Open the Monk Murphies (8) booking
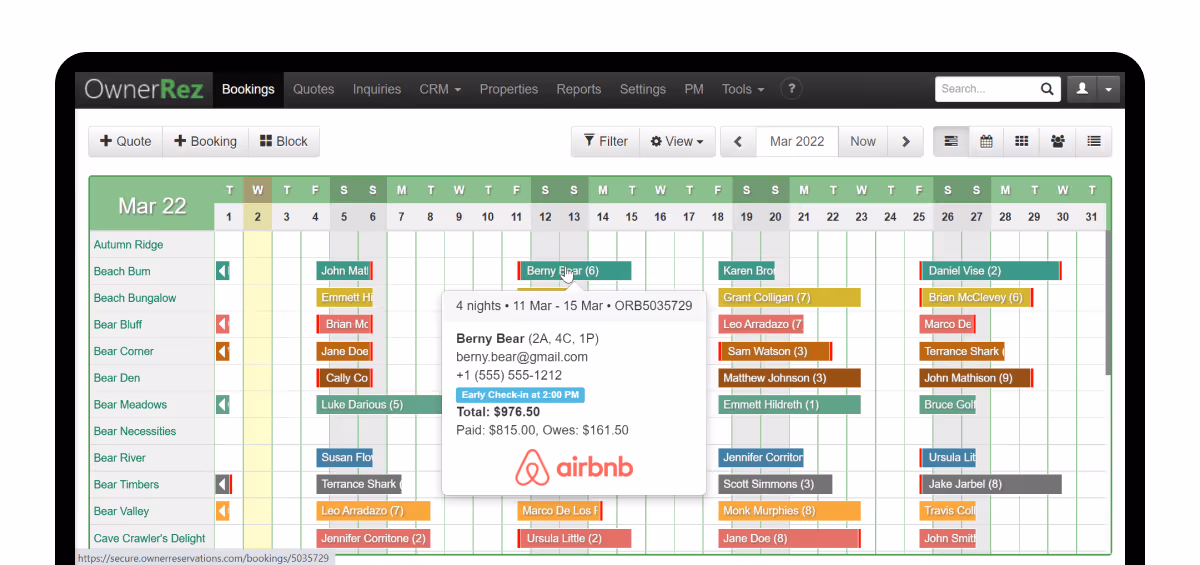 [x=789, y=511]
